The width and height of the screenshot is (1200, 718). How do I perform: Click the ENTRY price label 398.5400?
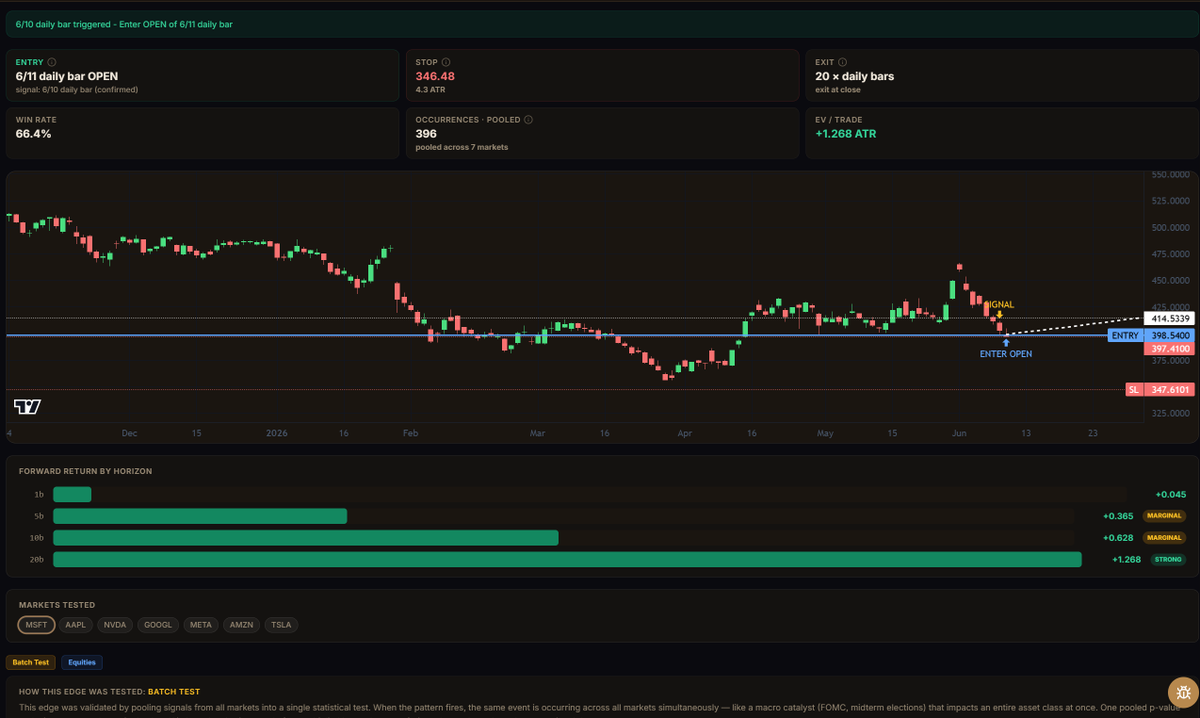click(1151, 336)
